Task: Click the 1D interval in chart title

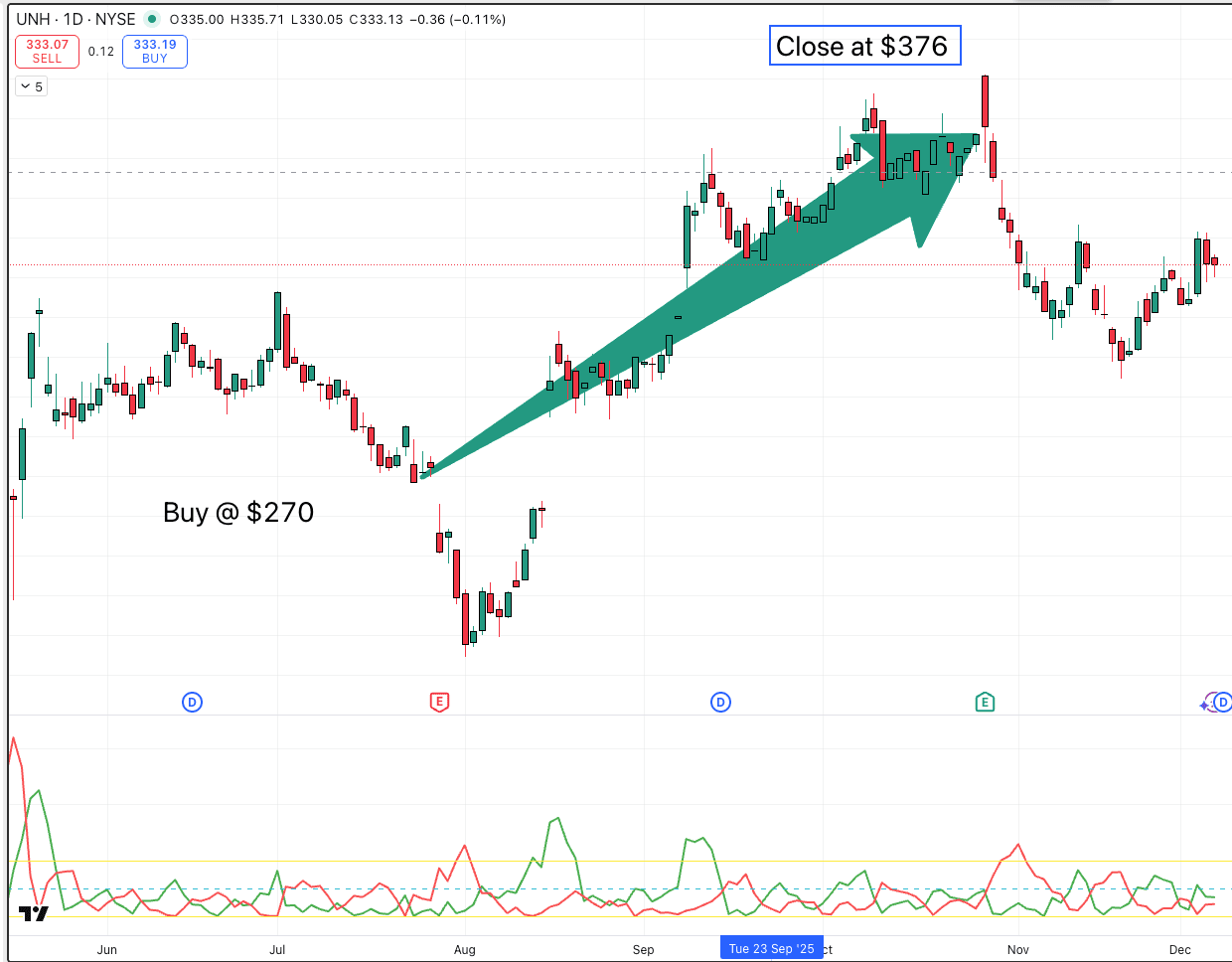Action: pyautogui.click(x=73, y=19)
